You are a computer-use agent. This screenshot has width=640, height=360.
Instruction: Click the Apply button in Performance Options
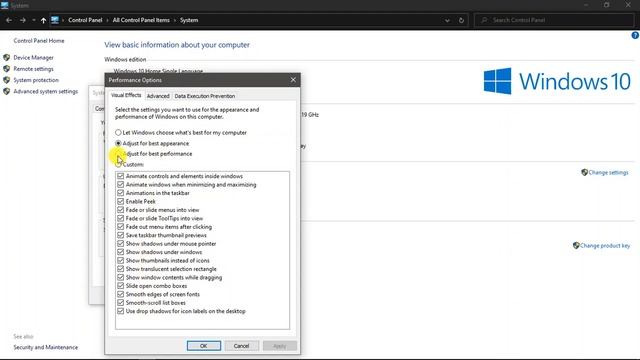(x=280, y=346)
